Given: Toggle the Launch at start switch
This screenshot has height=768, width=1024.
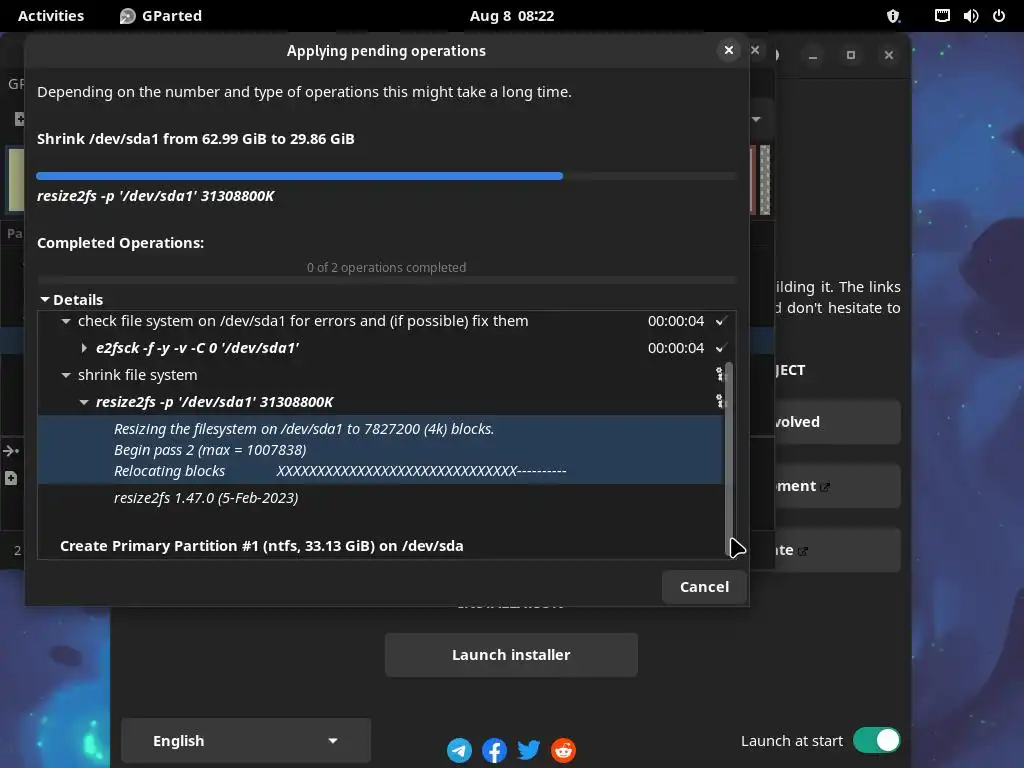Looking at the screenshot, I should point(876,741).
